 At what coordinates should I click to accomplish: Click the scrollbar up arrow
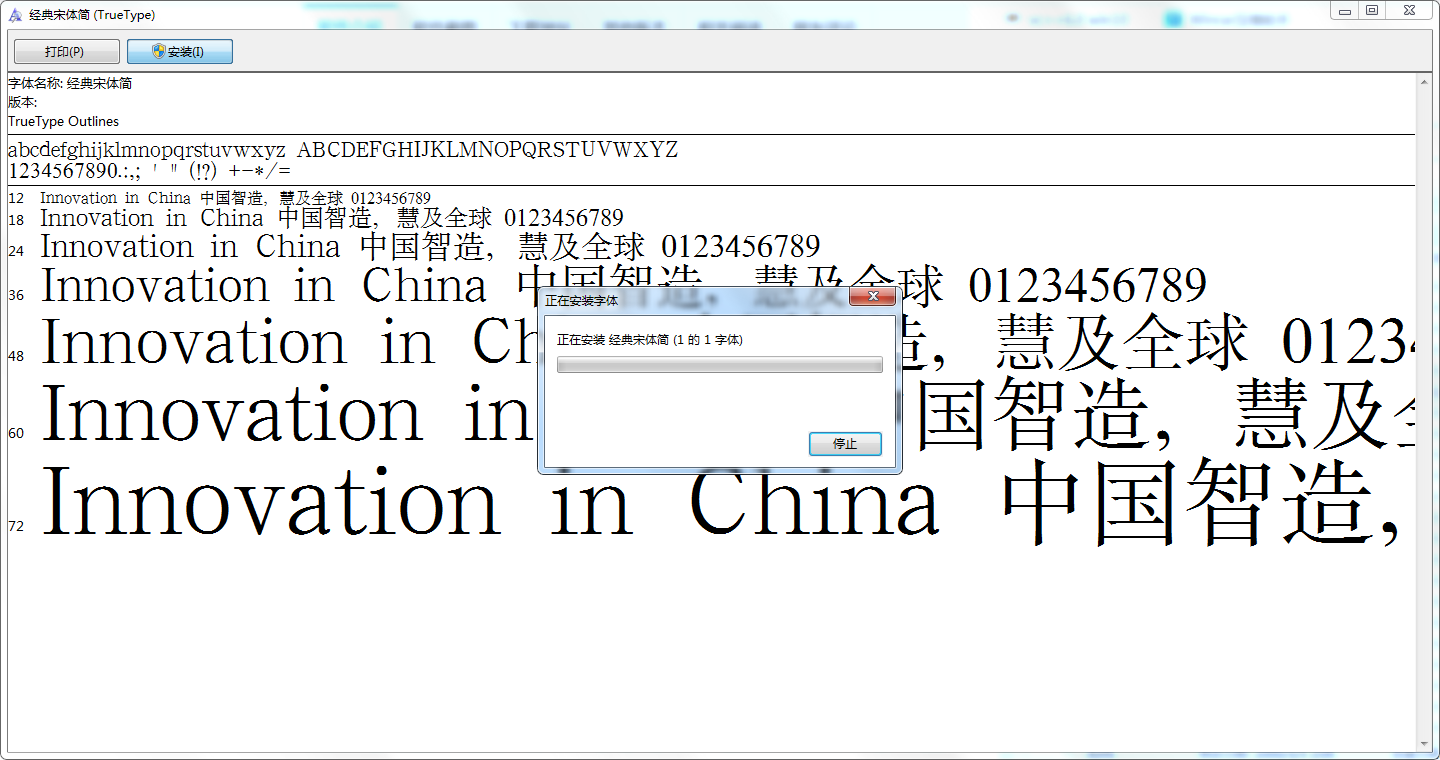coord(1424,82)
